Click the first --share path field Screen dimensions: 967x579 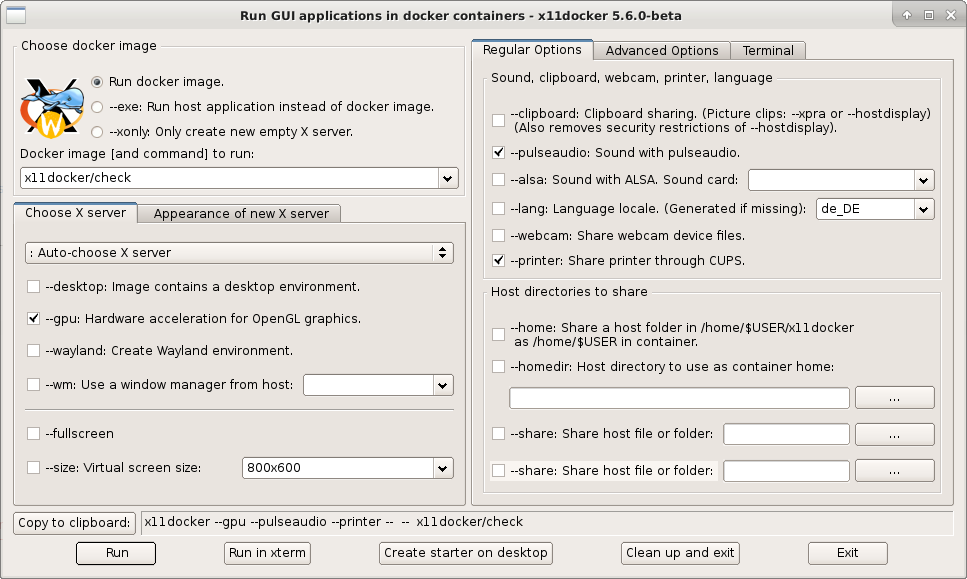(786, 434)
